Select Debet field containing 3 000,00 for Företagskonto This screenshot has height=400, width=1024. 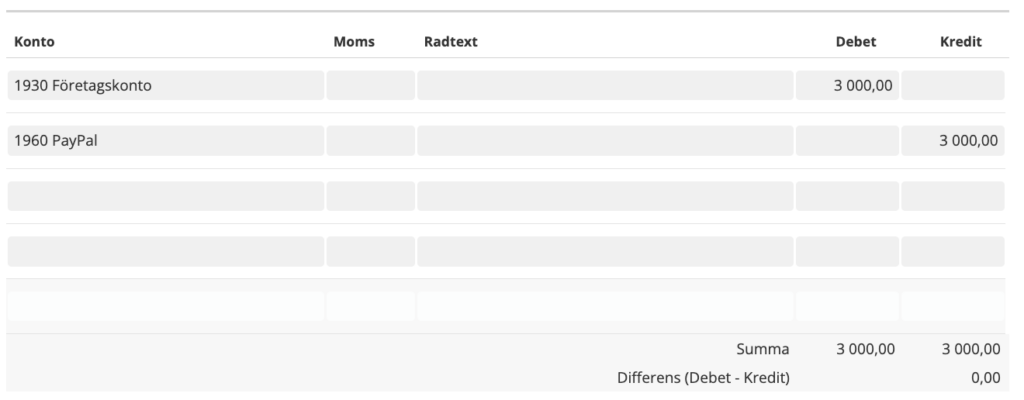click(846, 86)
